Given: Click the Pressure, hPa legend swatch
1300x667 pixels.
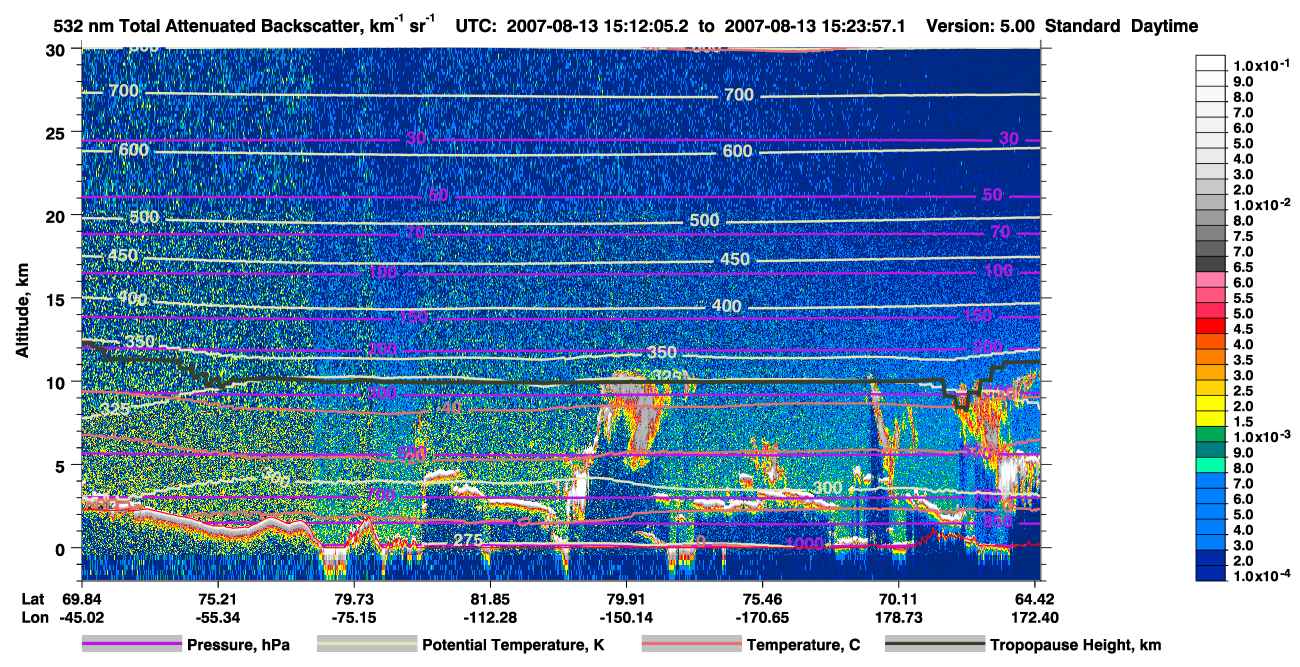Looking at the screenshot, I should [x=132, y=645].
